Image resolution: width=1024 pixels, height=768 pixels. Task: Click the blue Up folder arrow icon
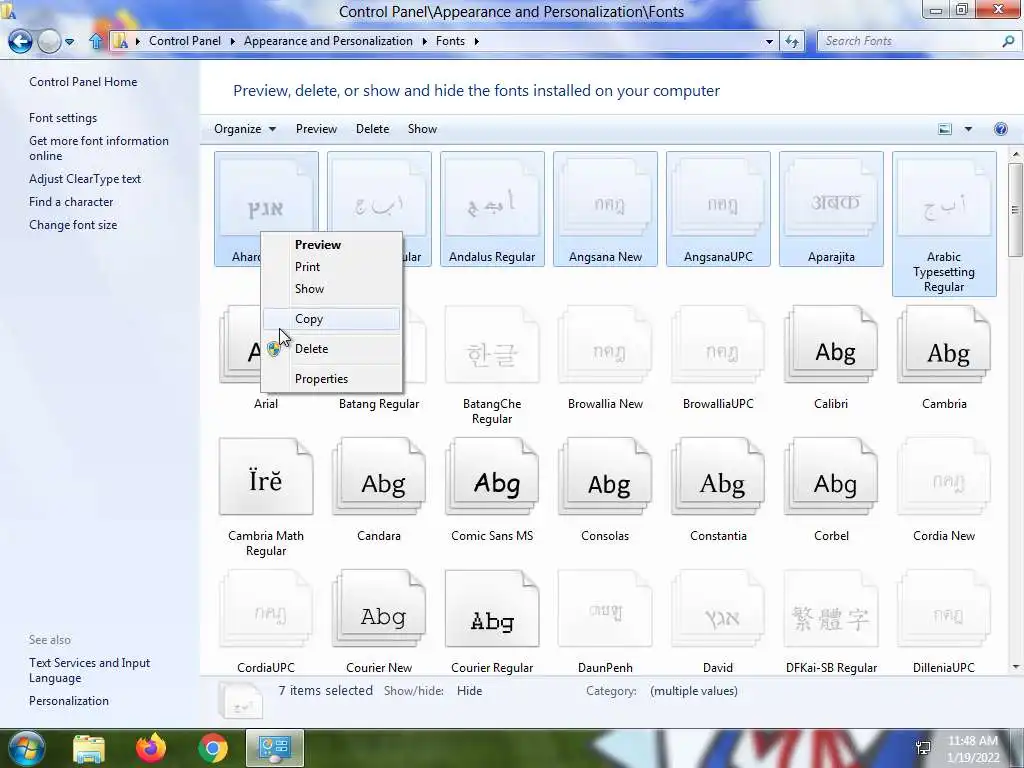tap(96, 42)
